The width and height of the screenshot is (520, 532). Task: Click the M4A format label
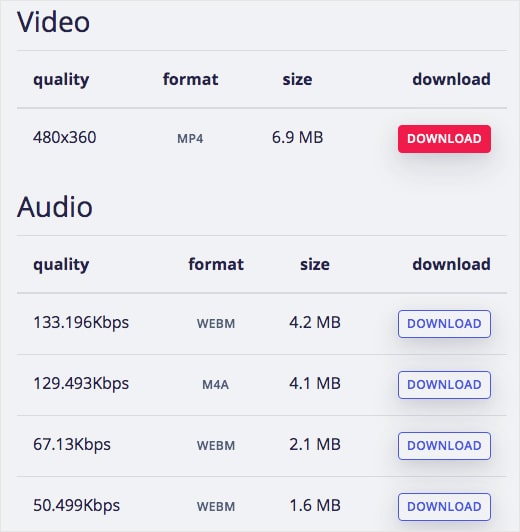[216, 385]
